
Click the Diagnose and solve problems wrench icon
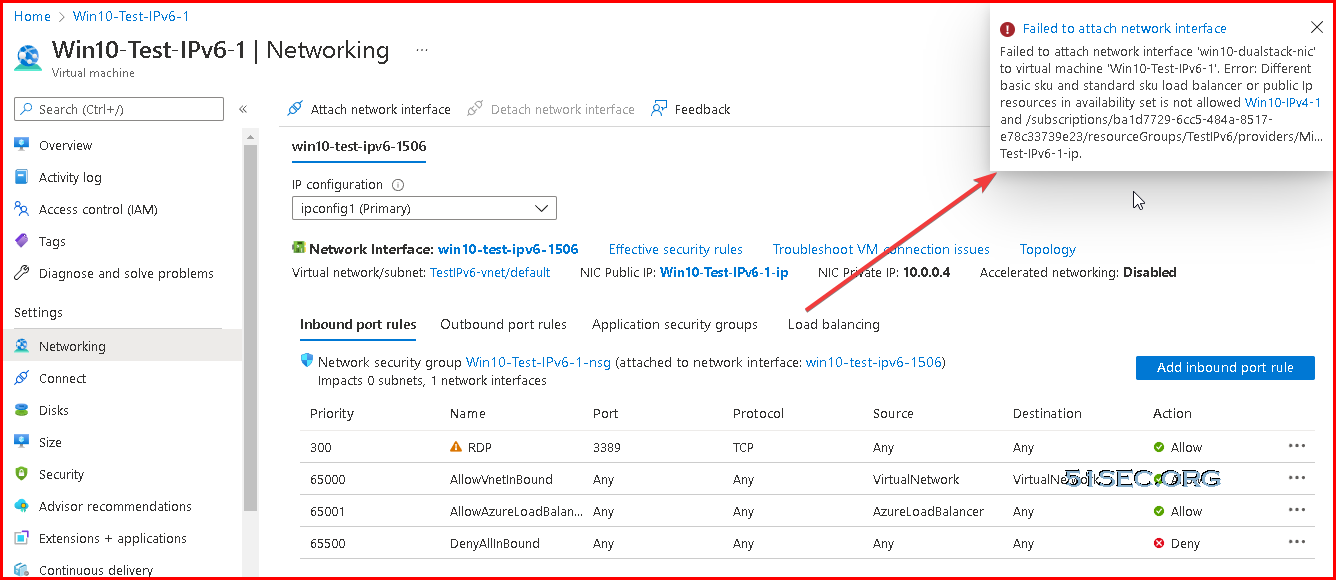tap(22, 273)
